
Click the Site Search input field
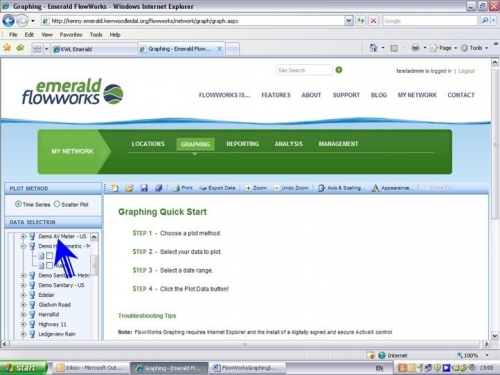pyautogui.click(x=304, y=70)
